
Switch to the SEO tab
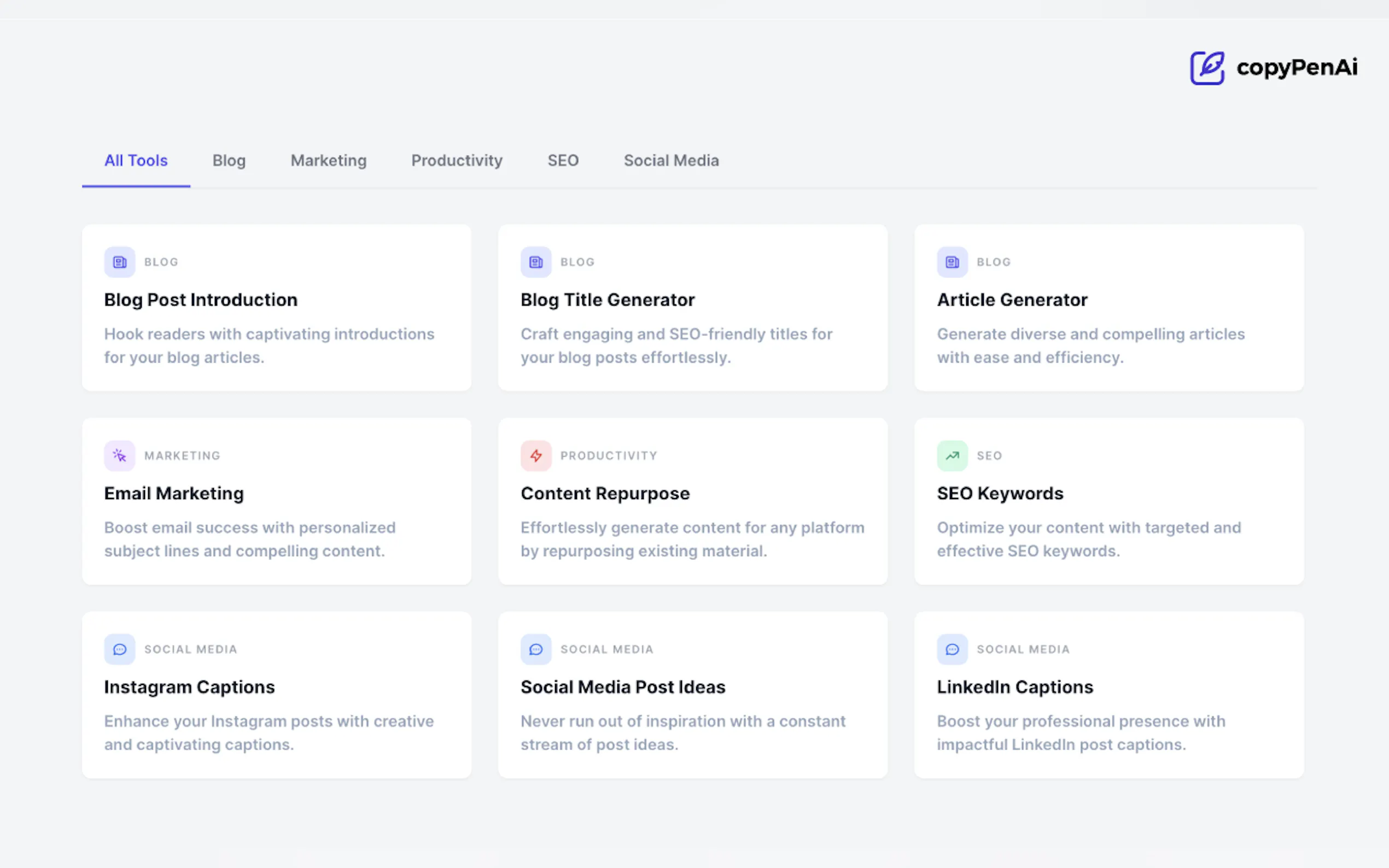563,161
